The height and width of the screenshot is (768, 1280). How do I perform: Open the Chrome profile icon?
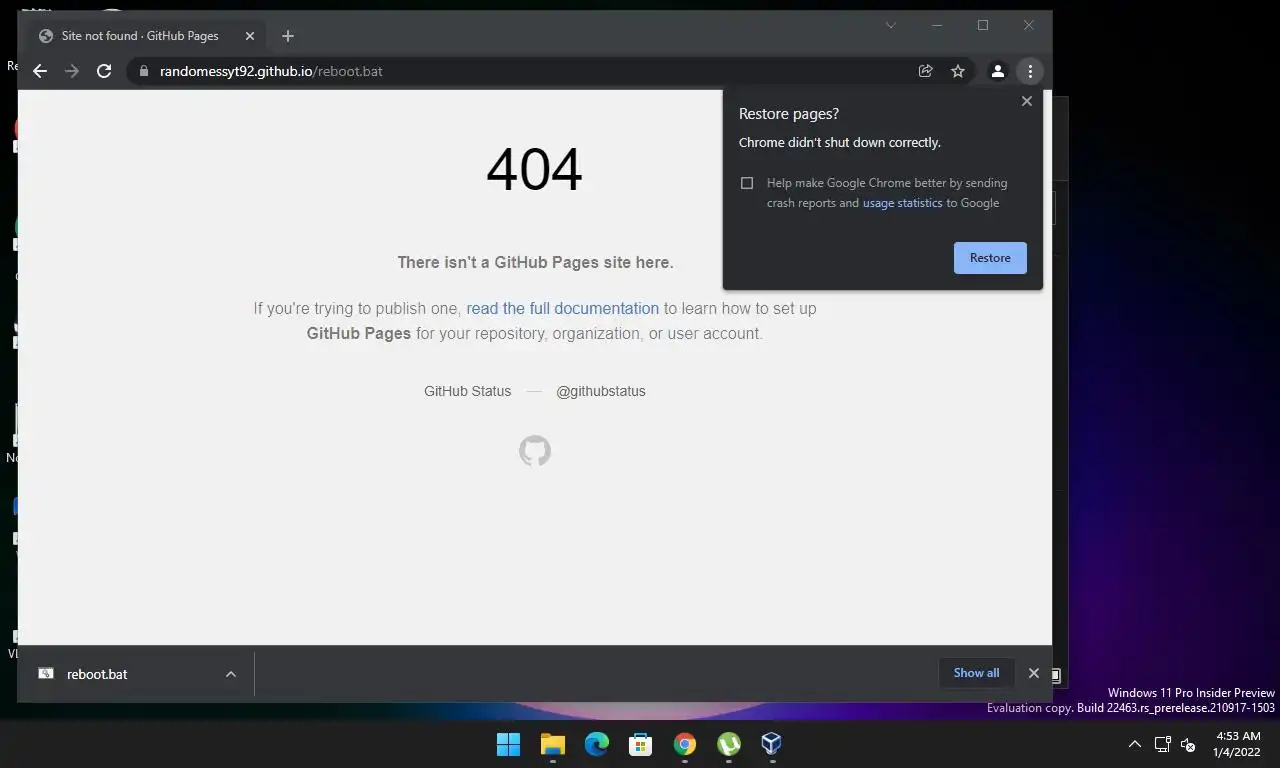[997, 71]
